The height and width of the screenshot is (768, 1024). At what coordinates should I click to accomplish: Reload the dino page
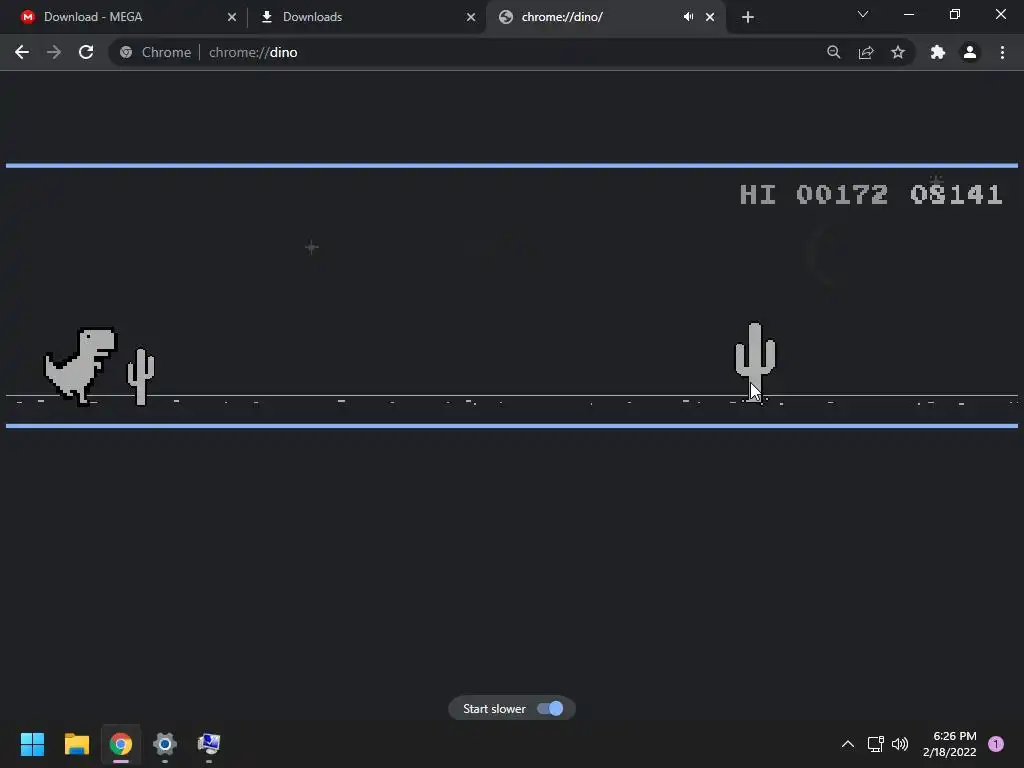(86, 52)
